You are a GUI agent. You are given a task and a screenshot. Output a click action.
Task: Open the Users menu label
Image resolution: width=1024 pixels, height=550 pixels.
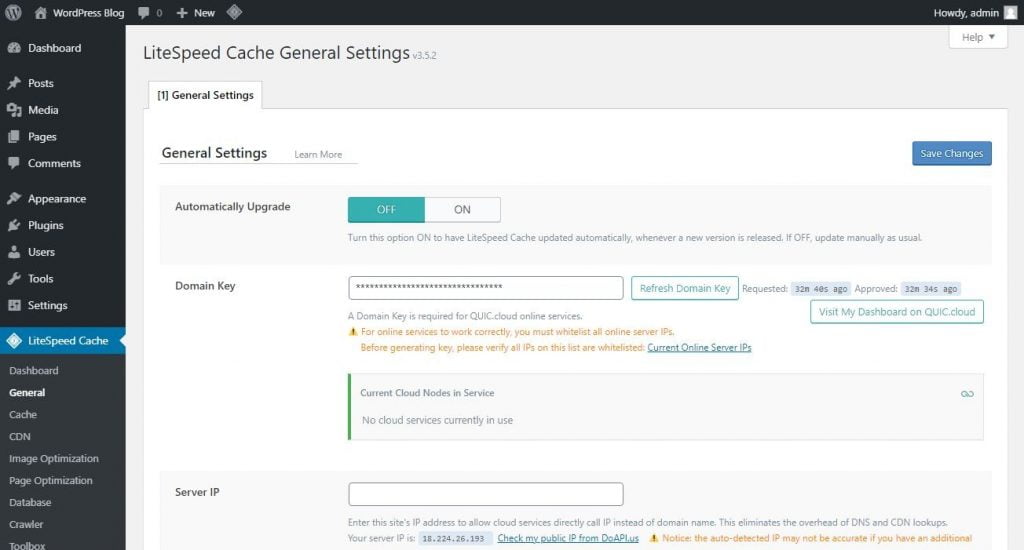click(41, 252)
